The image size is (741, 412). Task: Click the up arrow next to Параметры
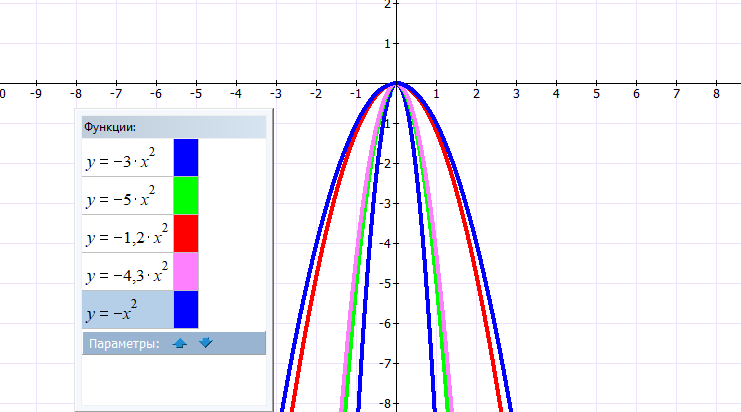(180, 343)
